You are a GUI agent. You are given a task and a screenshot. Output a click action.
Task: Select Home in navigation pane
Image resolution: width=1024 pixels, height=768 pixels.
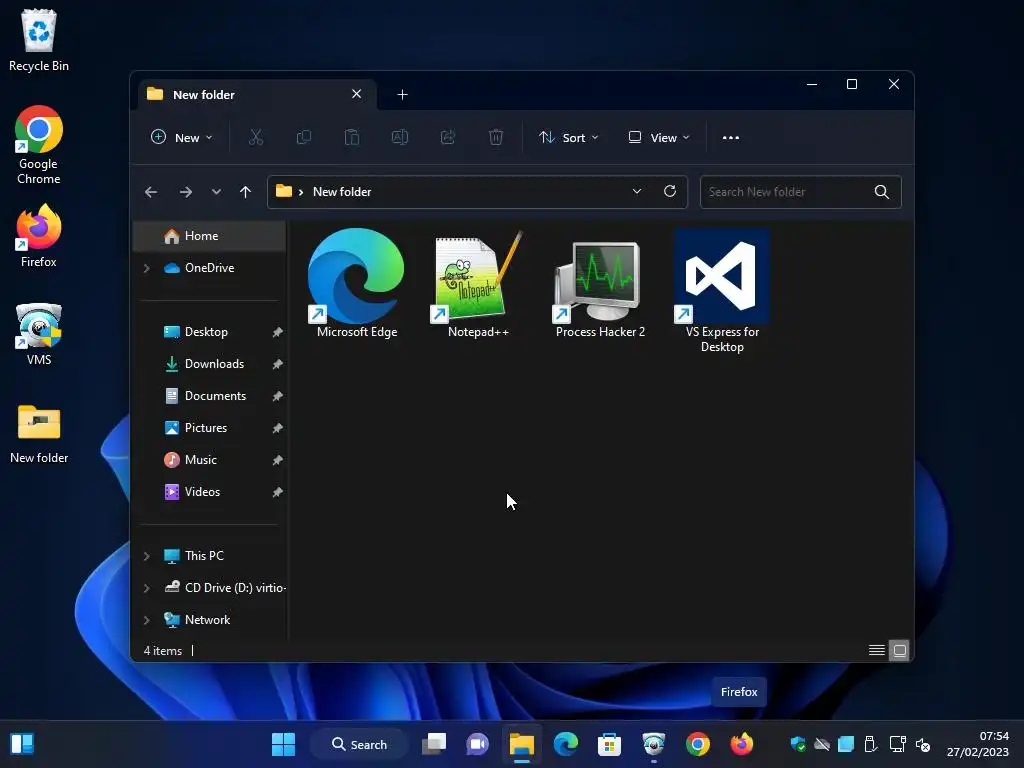pos(210,236)
